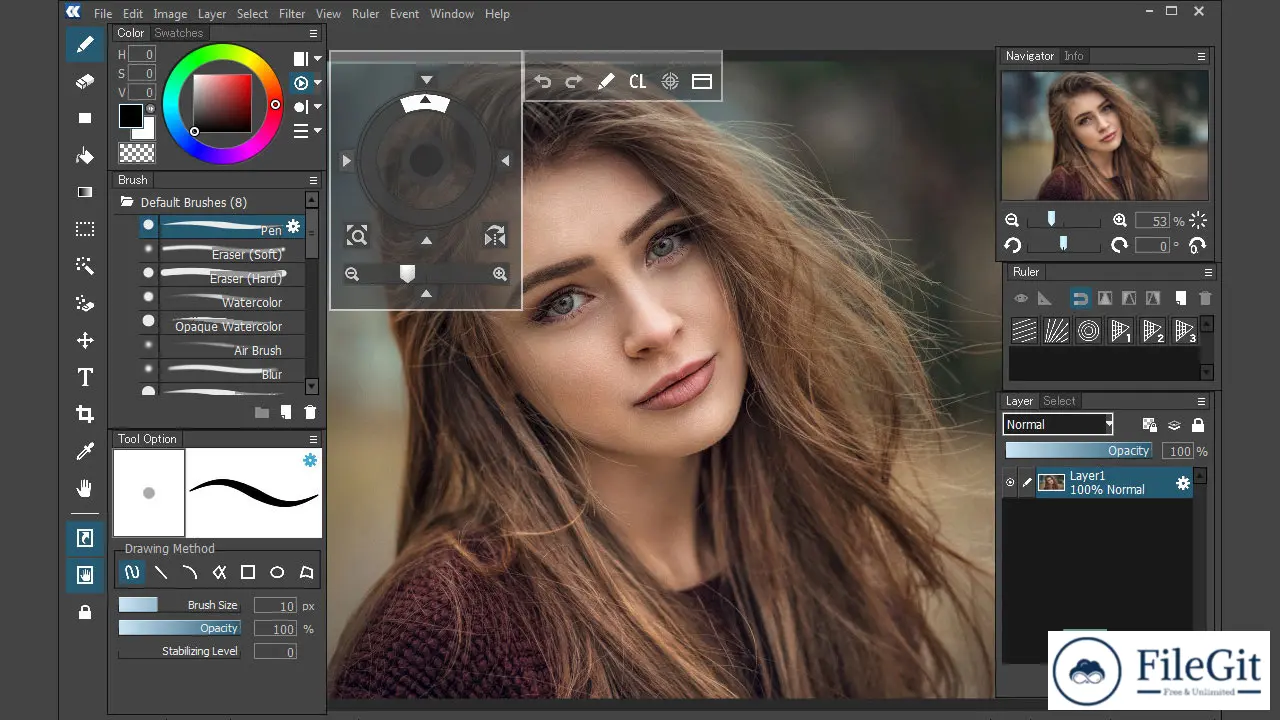
Task: Open the Window menu
Action: (452, 14)
